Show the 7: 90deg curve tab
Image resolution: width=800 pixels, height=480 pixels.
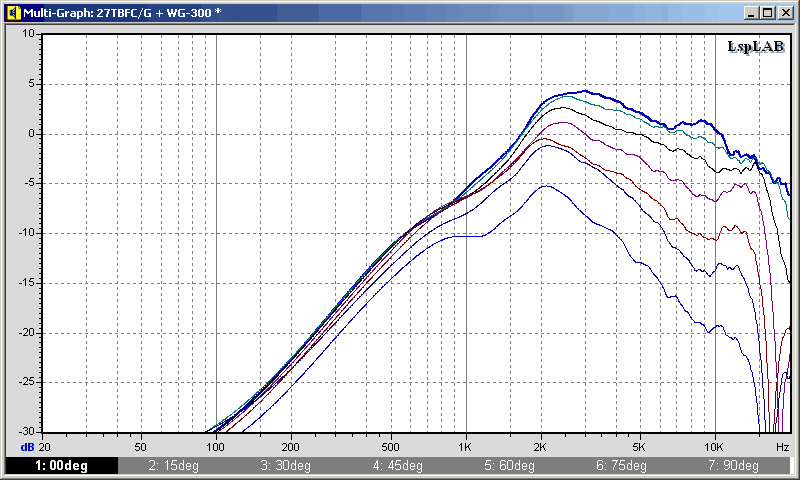click(733, 466)
